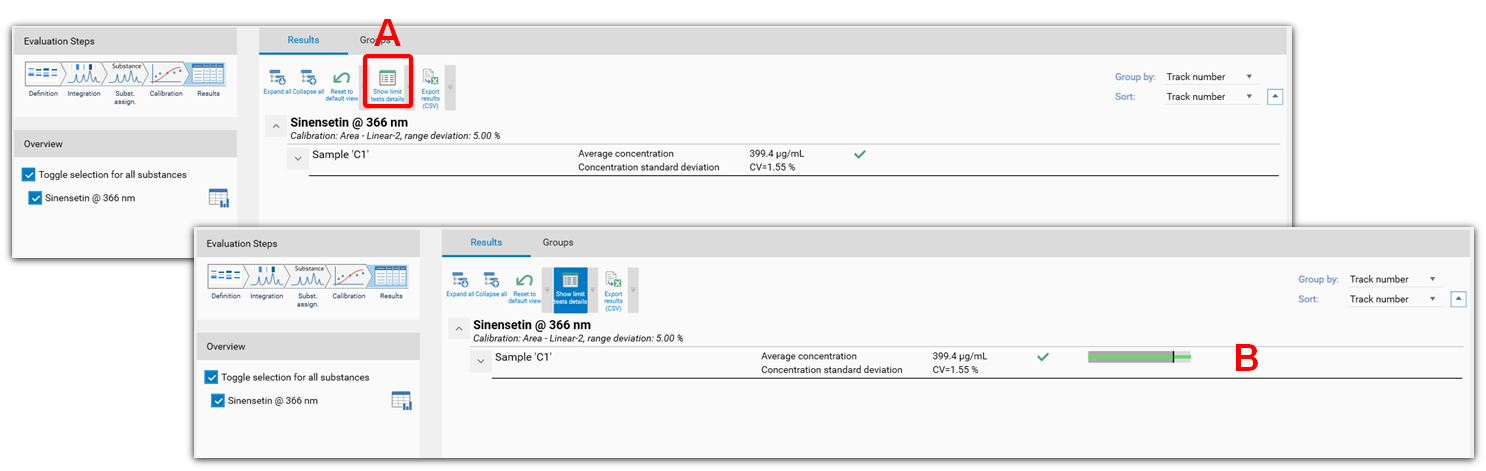Click the red-highlighted Show limit tests details icon
1486x471 pixels.
pyautogui.click(x=388, y=79)
